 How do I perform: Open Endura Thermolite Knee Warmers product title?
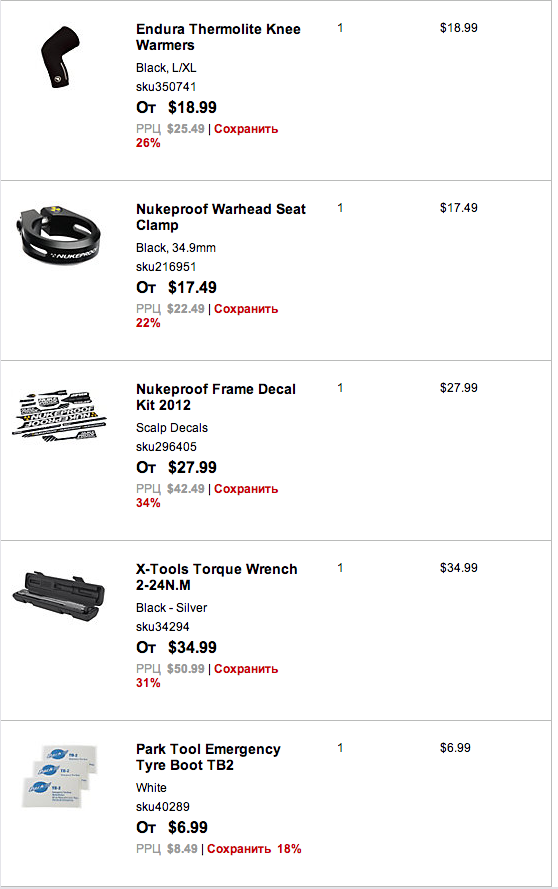pos(218,37)
